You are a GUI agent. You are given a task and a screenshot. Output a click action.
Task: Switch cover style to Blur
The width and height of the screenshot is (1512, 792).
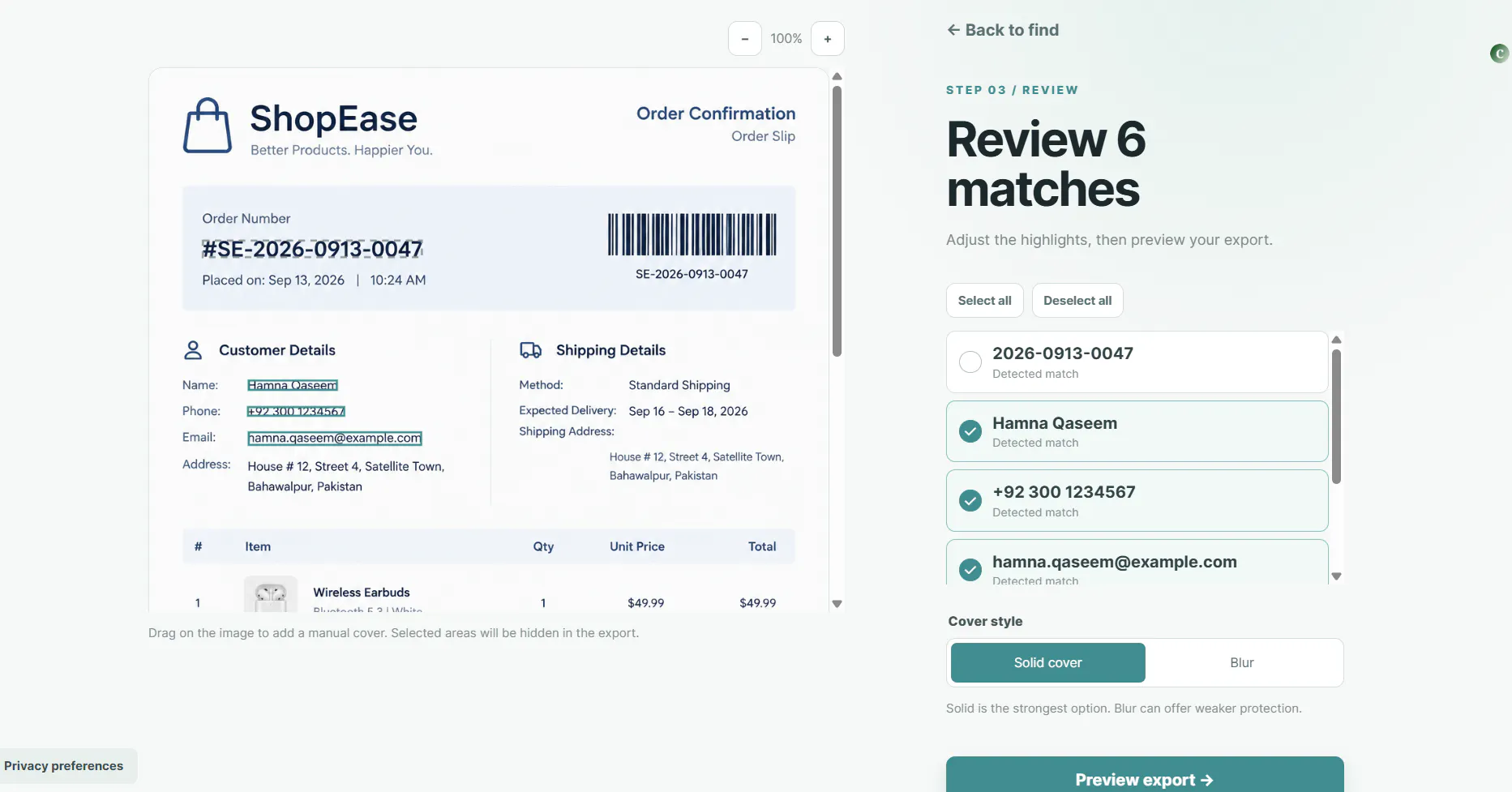tap(1241, 663)
